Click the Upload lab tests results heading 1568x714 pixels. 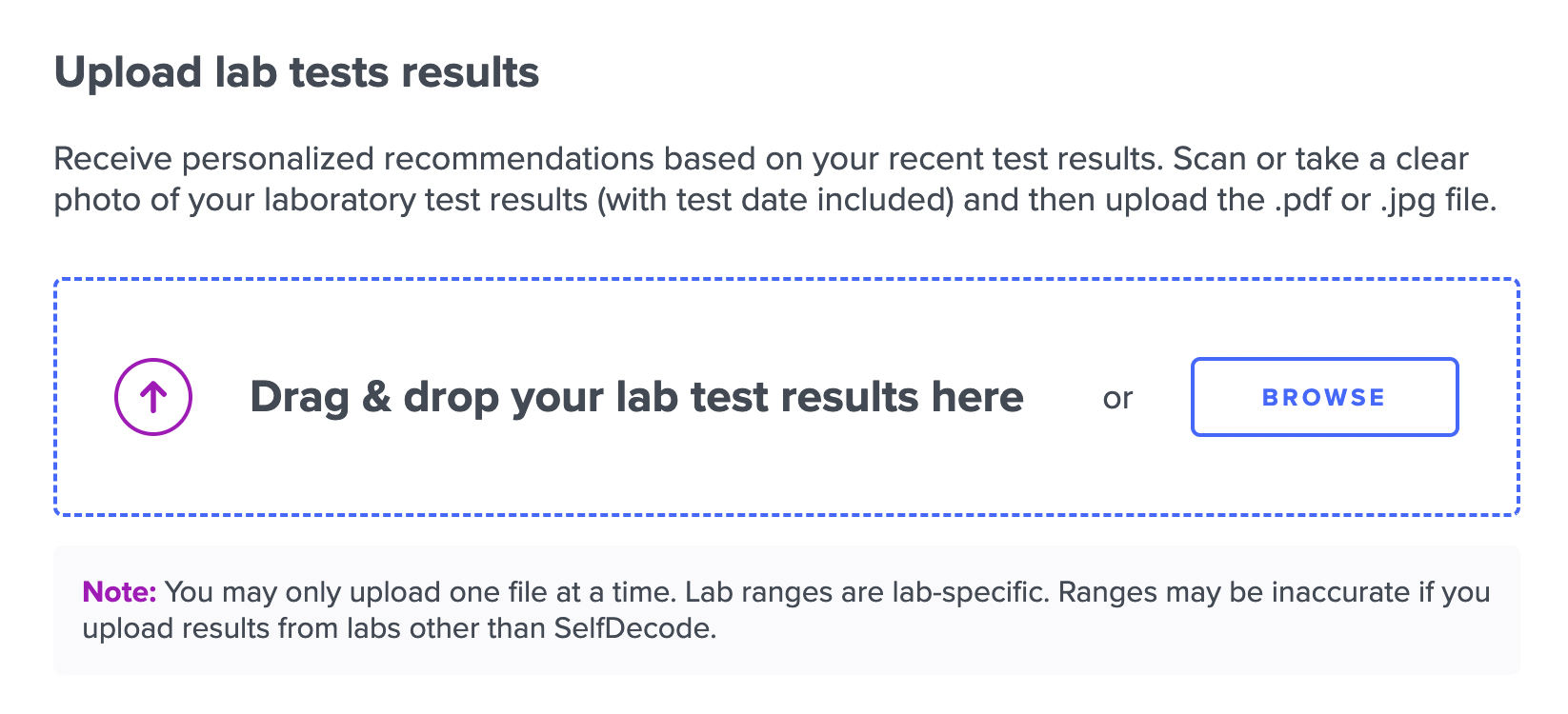click(298, 71)
